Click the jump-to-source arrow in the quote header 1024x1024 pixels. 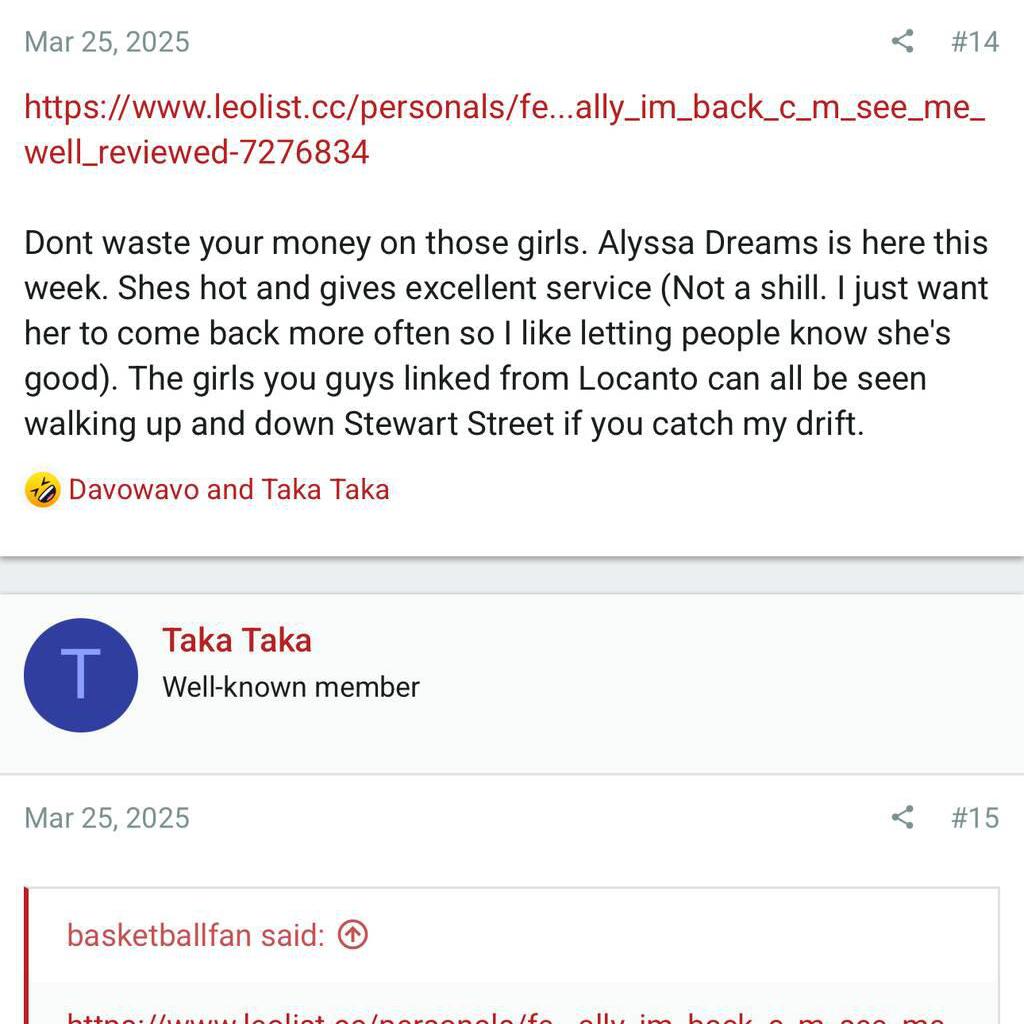point(352,935)
